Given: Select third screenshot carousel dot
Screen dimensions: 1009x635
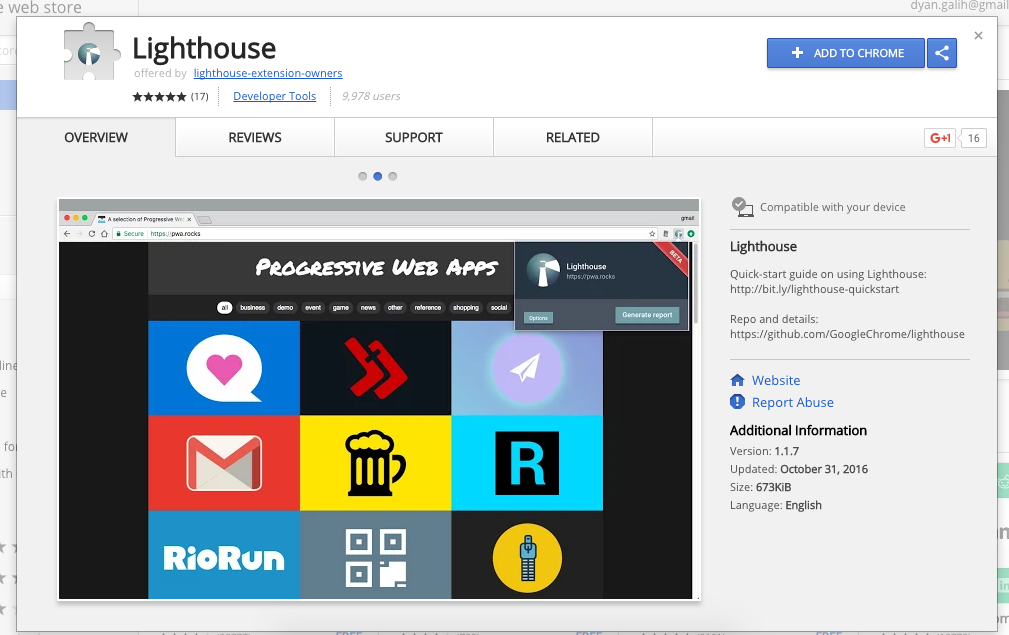Looking at the screenshot, I should [x=393, y=176].
